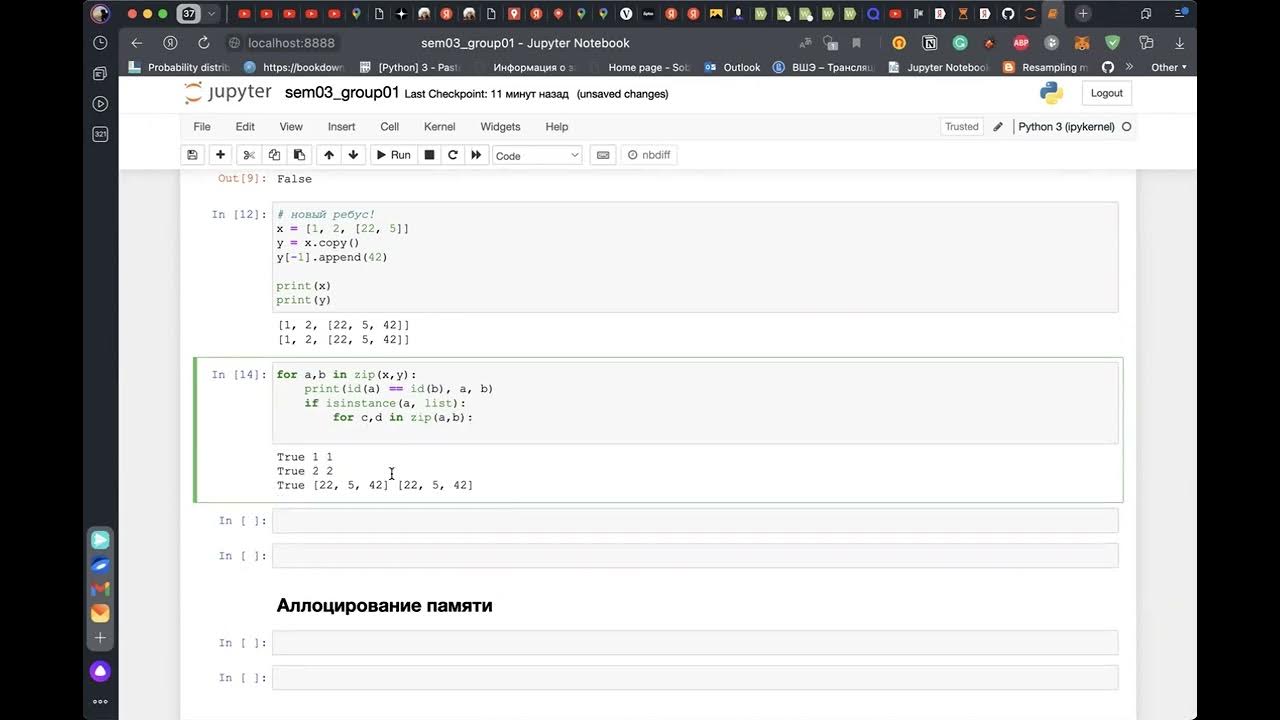Open the Kernel menu
This screenshot has width=1280, height=720.
pos(439,127)
